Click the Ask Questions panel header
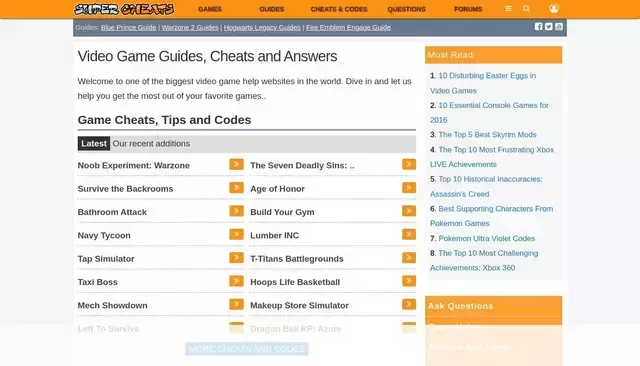 click(493, 306)
